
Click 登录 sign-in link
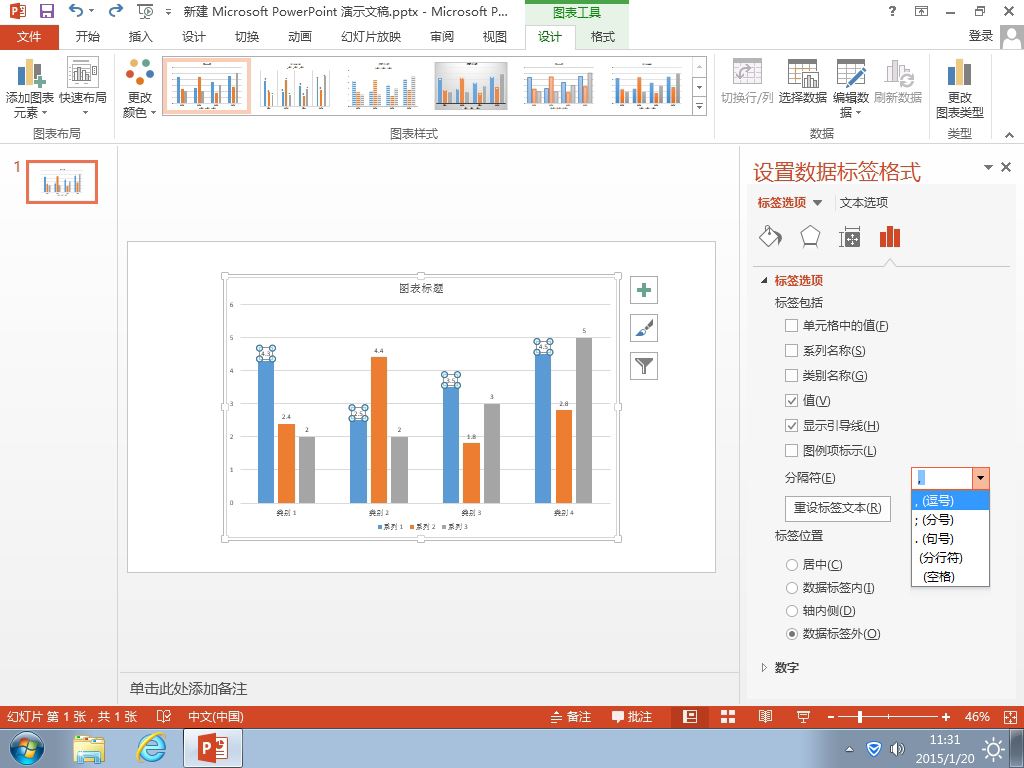coord(981,37)
